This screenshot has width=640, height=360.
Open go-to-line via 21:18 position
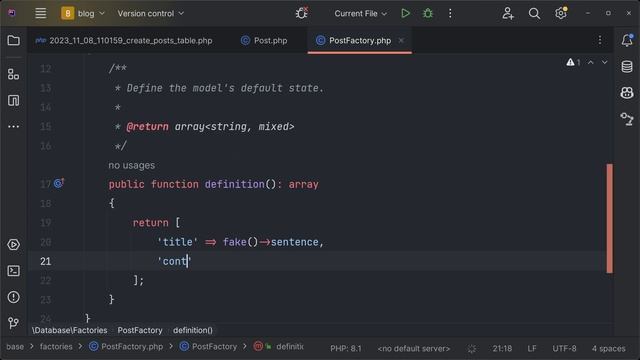coord(502,349)
